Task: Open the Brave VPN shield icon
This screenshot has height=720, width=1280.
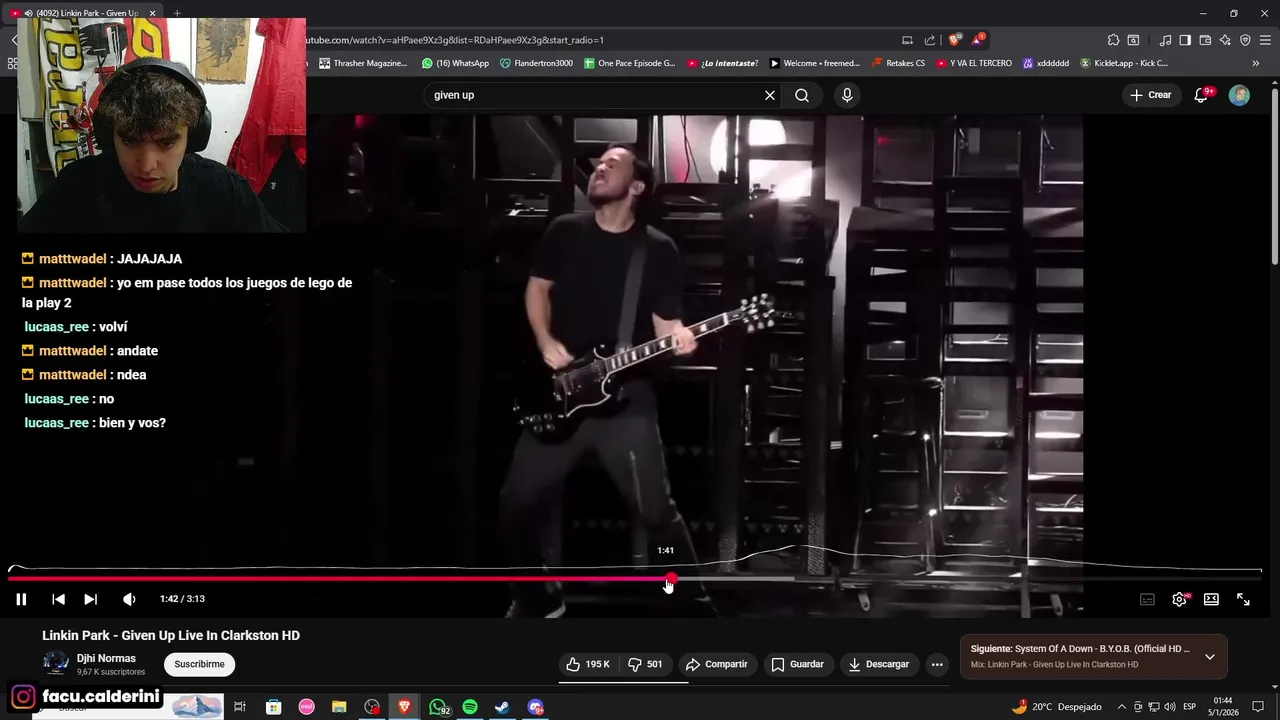Action: coord(1245,40)
